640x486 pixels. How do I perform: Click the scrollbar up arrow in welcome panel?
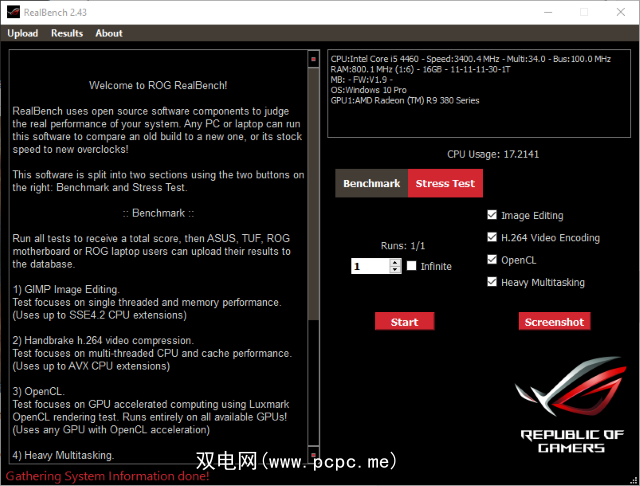[x=313, y=59]
